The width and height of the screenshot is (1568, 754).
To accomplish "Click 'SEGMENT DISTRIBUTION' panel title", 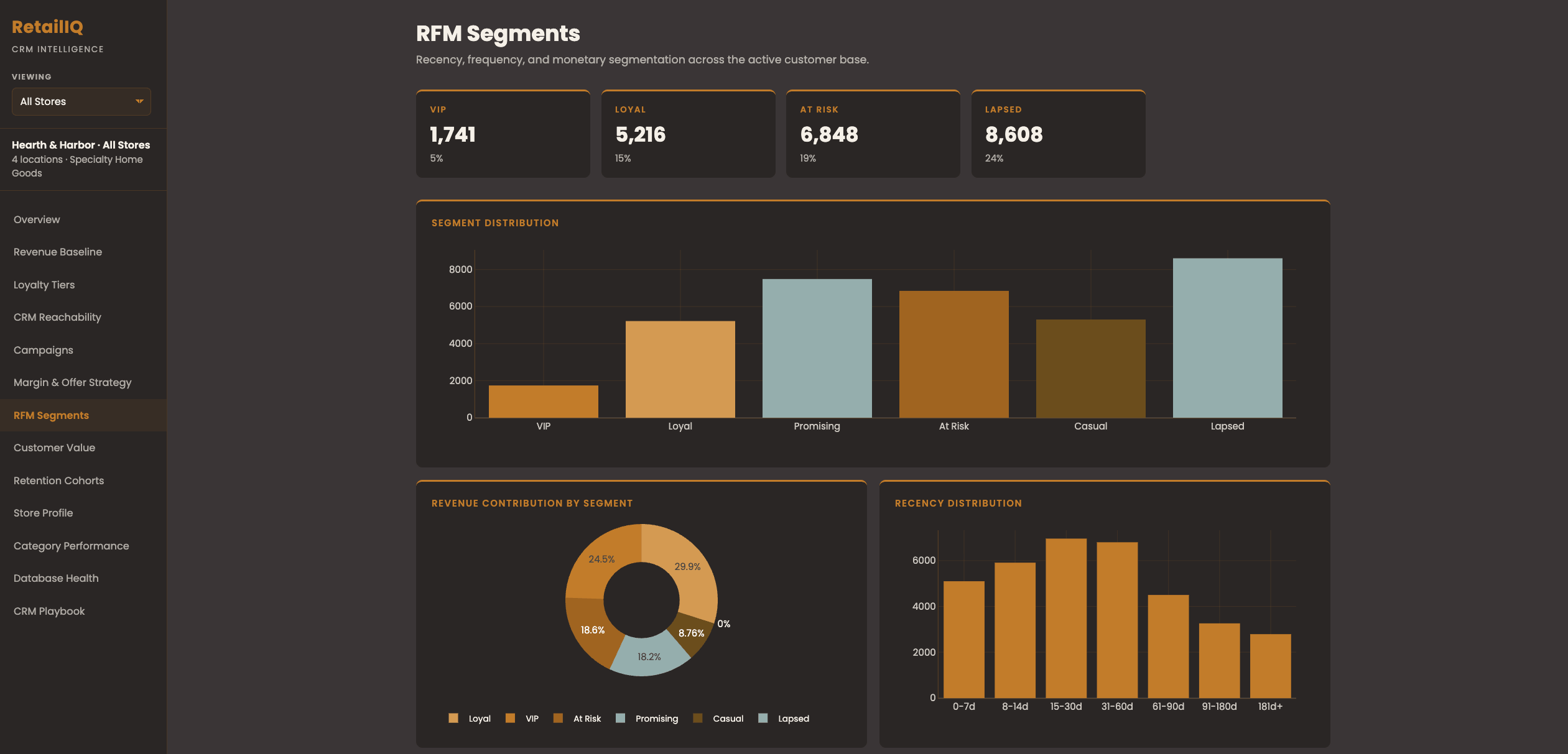I will click(495, 223).
